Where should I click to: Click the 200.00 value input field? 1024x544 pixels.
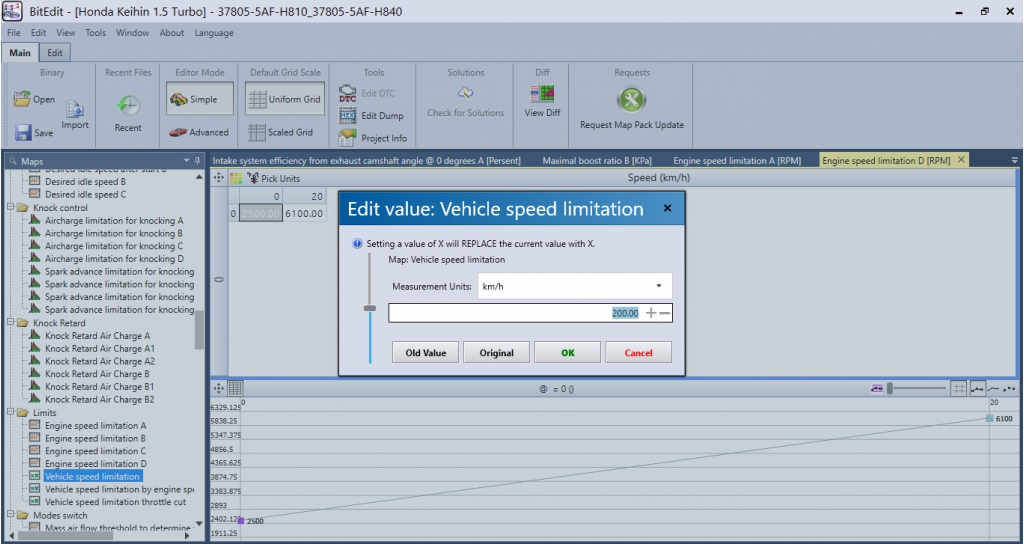pos(530,313)
